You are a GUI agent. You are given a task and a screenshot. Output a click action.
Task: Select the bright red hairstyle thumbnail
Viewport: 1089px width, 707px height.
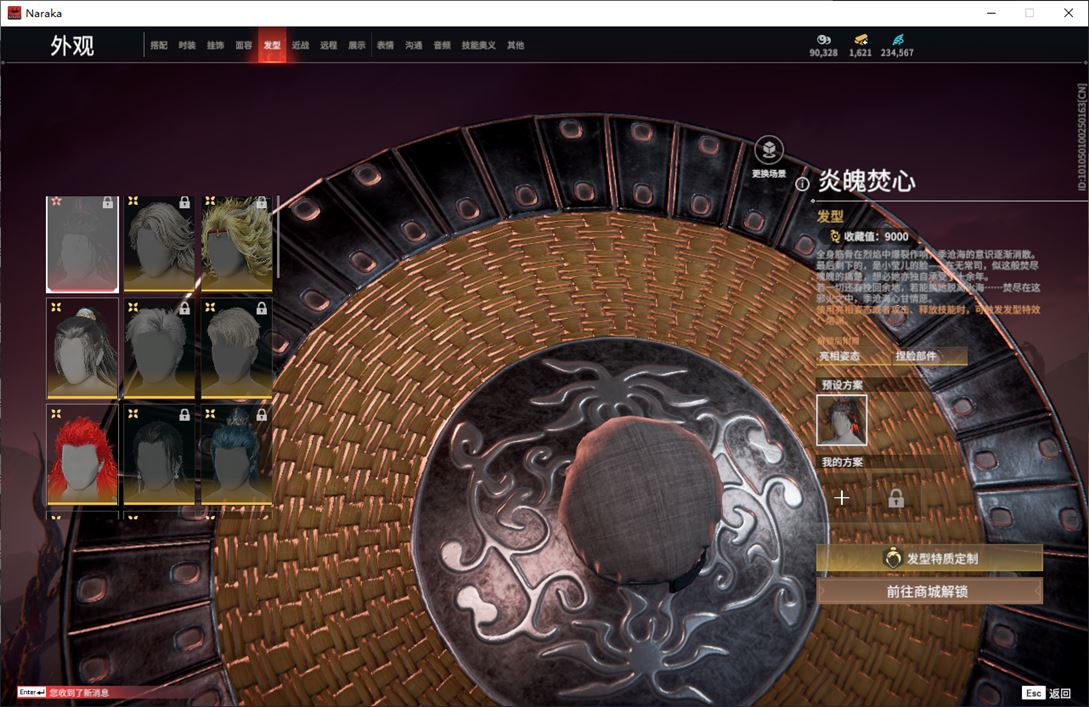coord(82,454)
